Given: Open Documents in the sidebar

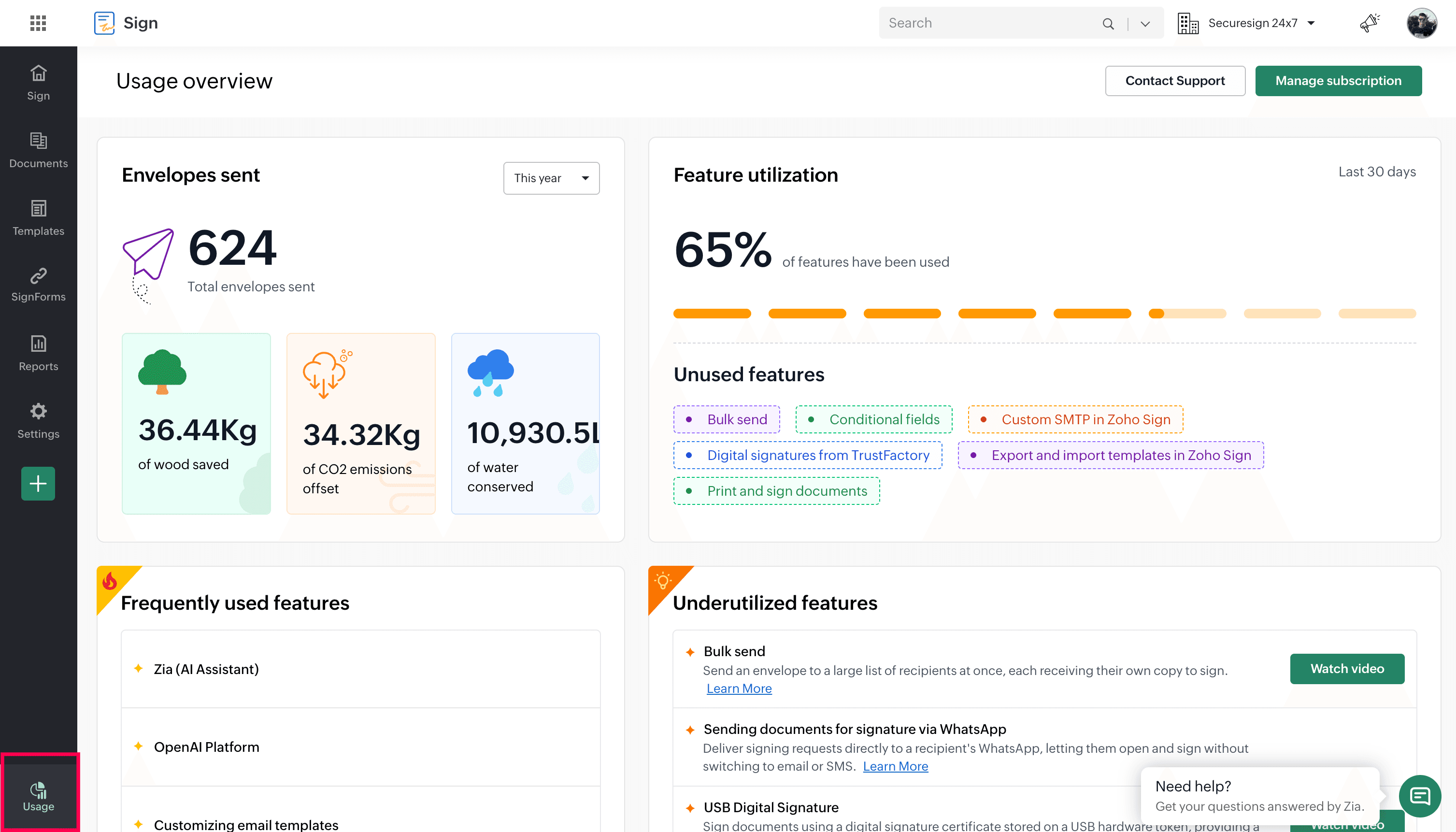Looking at the screenshot, I should [x=38, y=150].
